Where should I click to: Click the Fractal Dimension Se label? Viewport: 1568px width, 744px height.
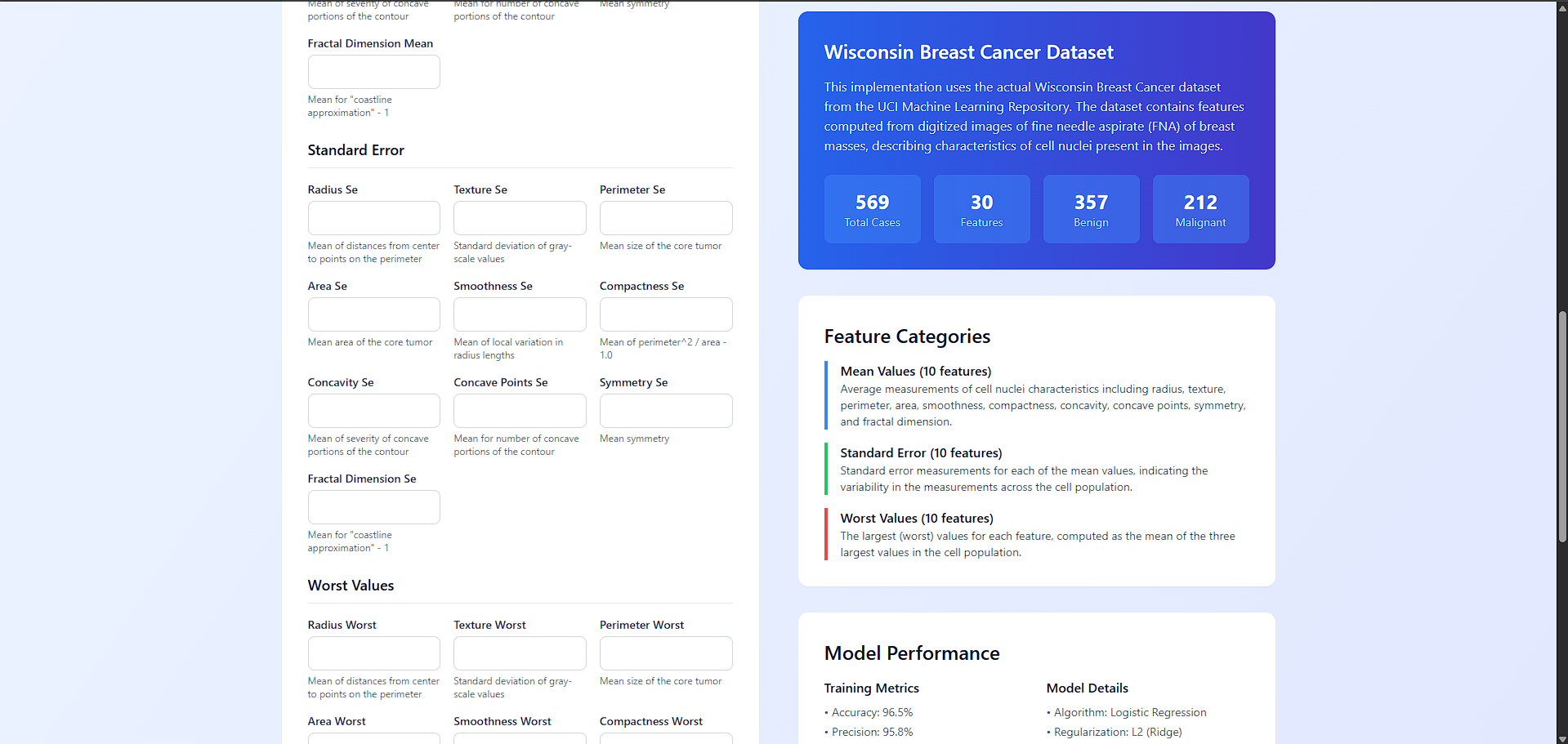click(362, 479)
